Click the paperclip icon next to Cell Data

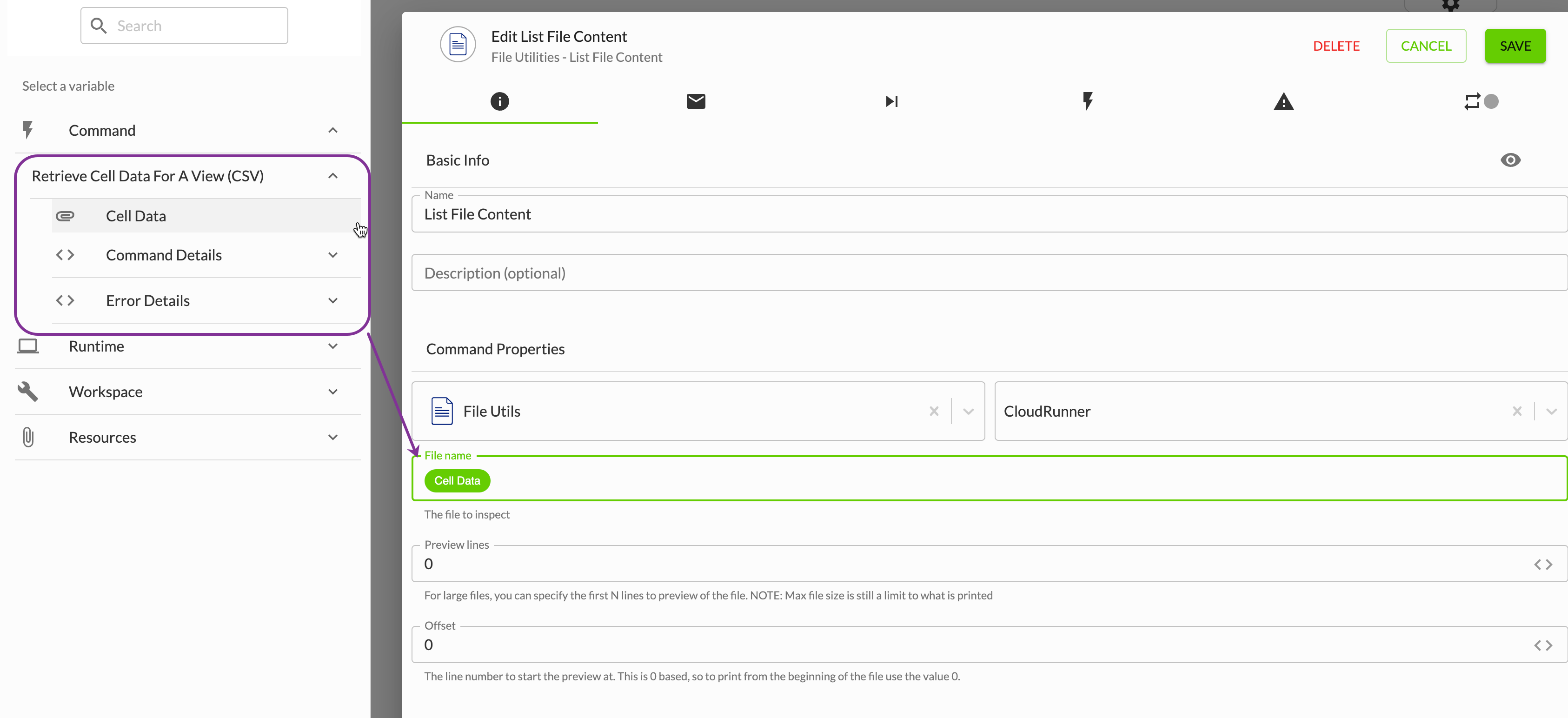[66, 215]
